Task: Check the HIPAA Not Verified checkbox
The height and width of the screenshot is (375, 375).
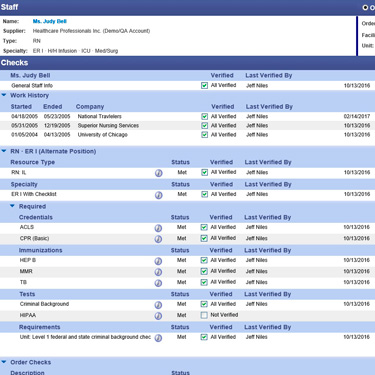Action: click(x=204, y=315)
